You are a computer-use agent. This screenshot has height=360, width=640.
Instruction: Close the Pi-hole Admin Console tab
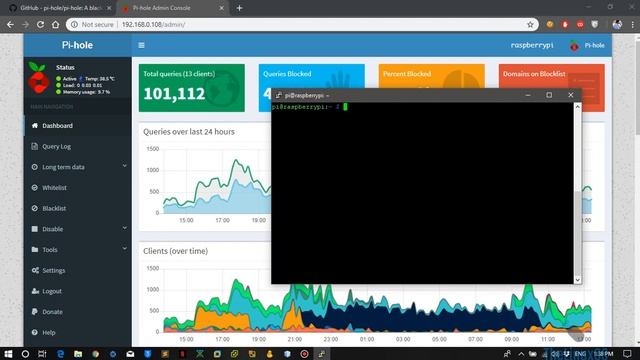click(222, 8)
